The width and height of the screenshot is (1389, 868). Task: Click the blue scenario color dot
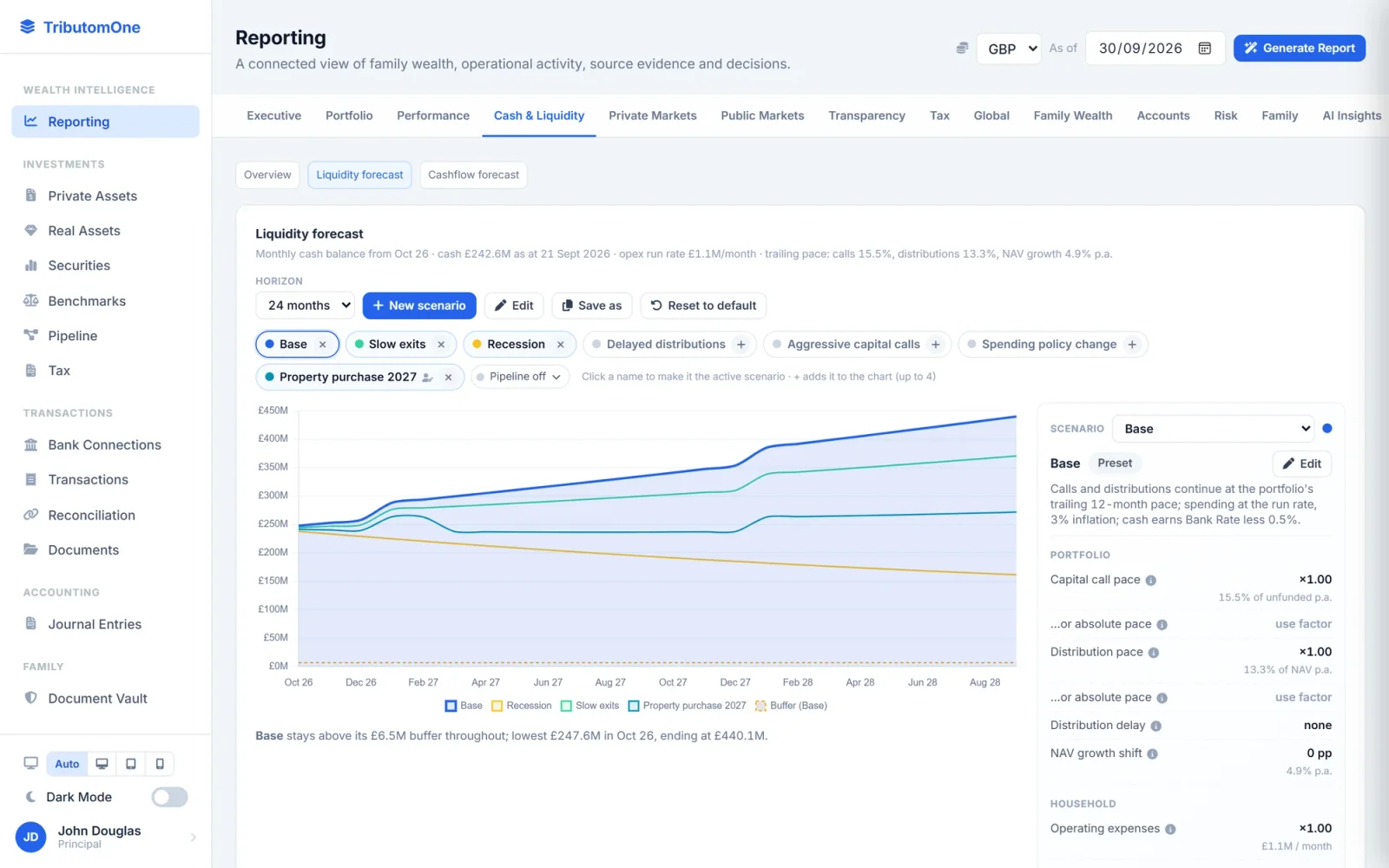(x=1327, y=429)
